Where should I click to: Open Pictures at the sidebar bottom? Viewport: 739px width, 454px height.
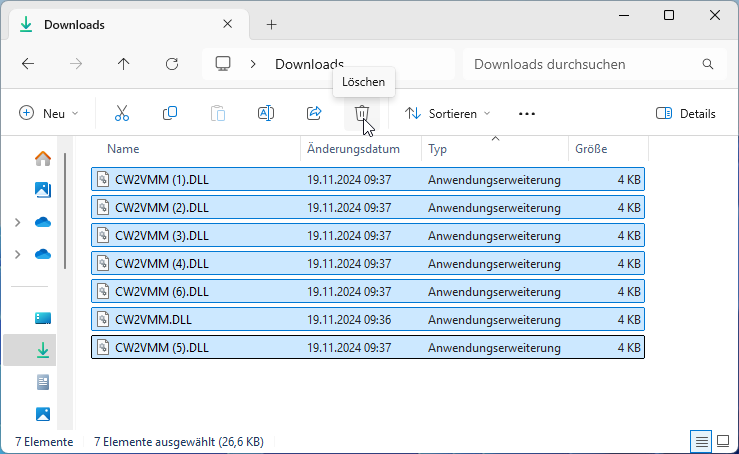(x=43, y=414)
